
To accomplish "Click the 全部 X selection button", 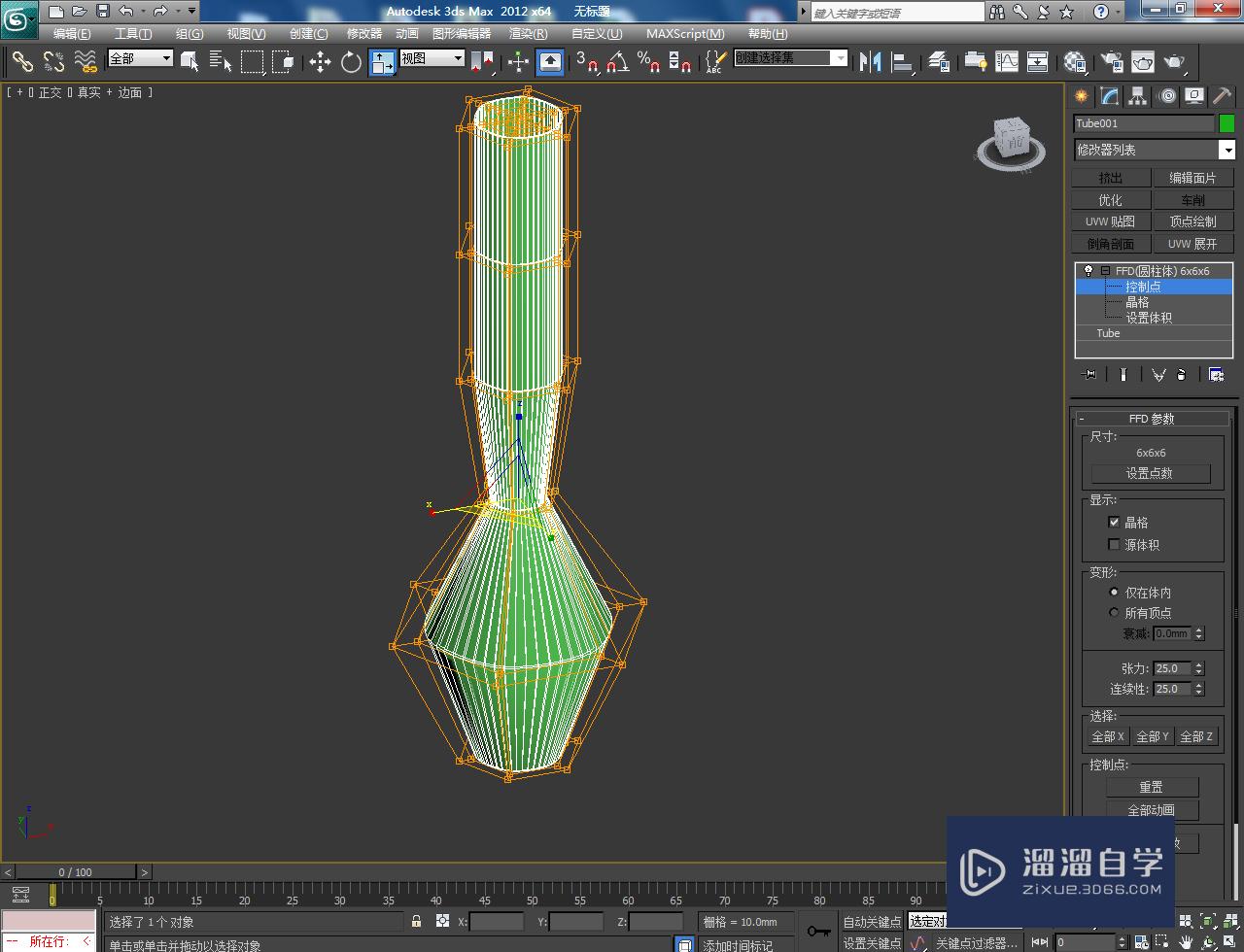I will coord(1108,736).
